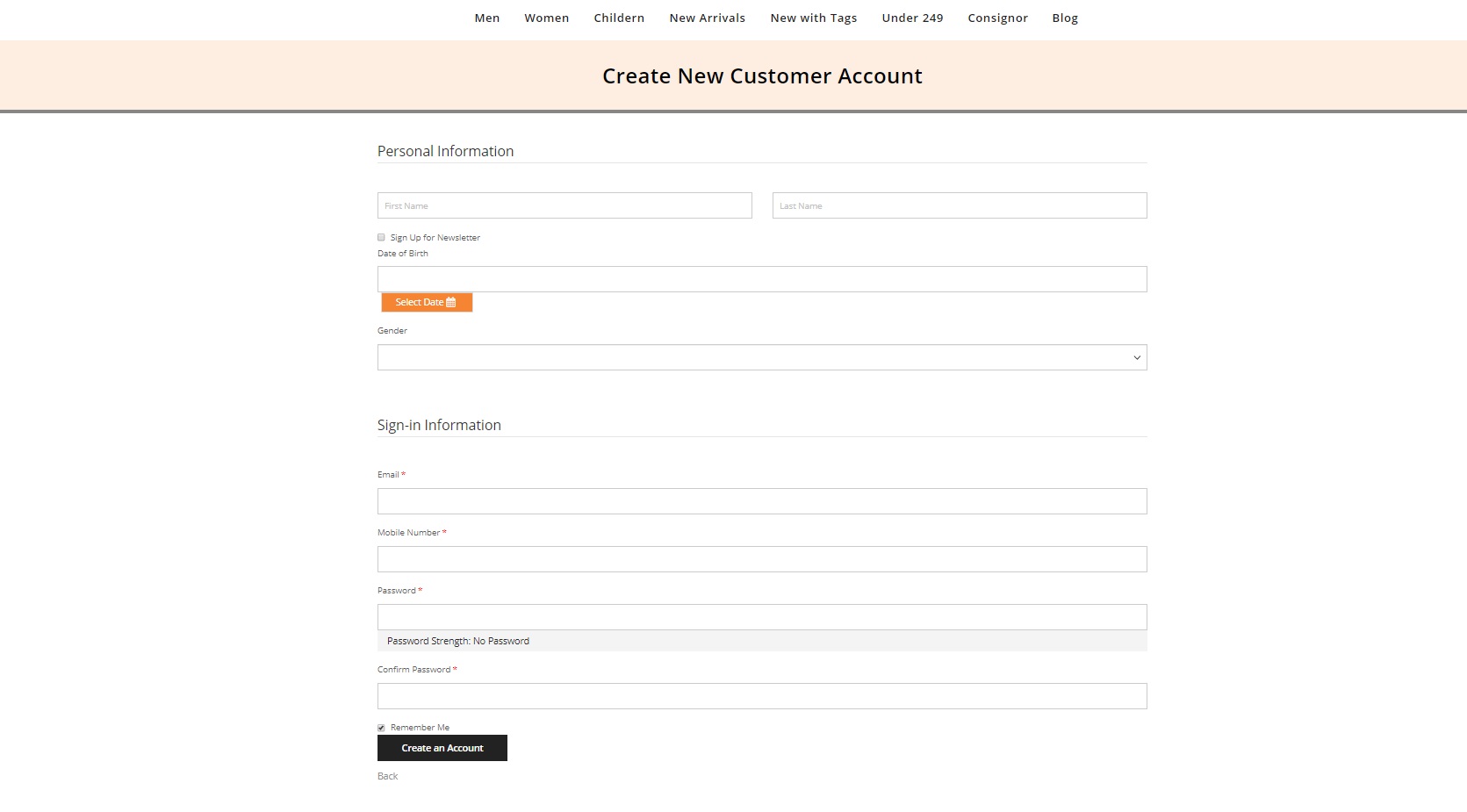Visit the Consignor page

pyautogui.click(x=997, y=18)
